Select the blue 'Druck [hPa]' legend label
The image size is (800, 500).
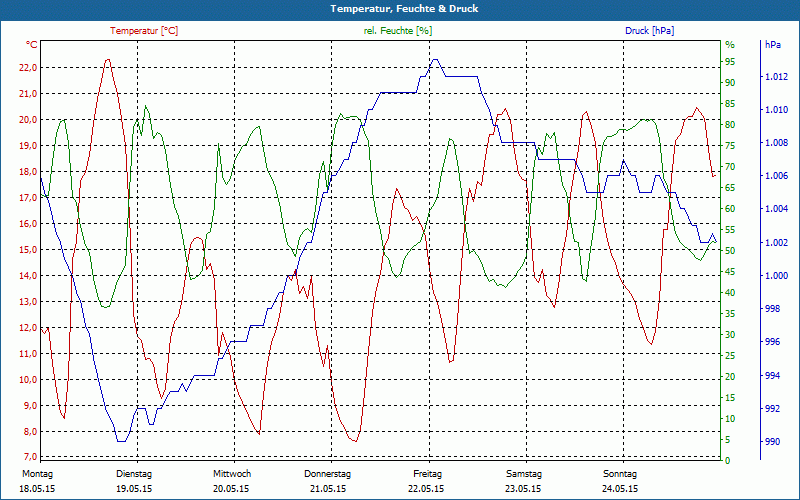tap(649, 31)
